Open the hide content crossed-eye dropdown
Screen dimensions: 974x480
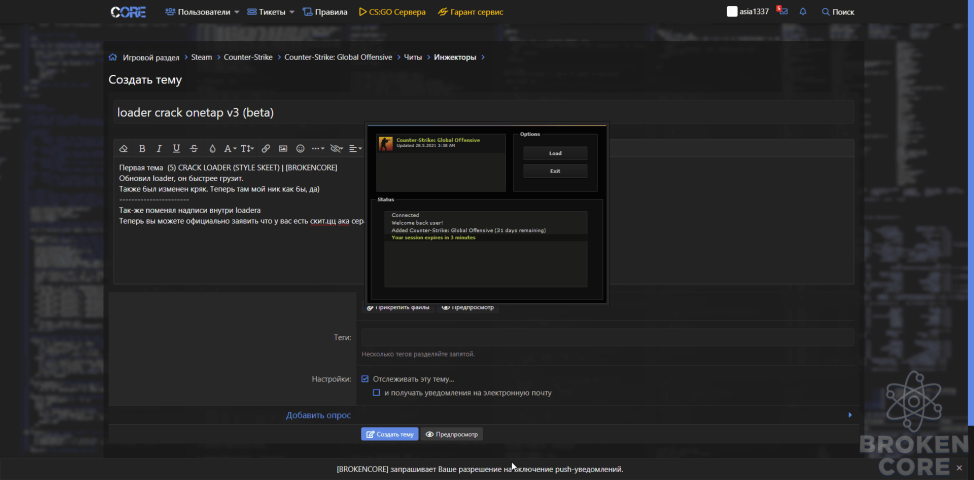click(x=337, y=148)
